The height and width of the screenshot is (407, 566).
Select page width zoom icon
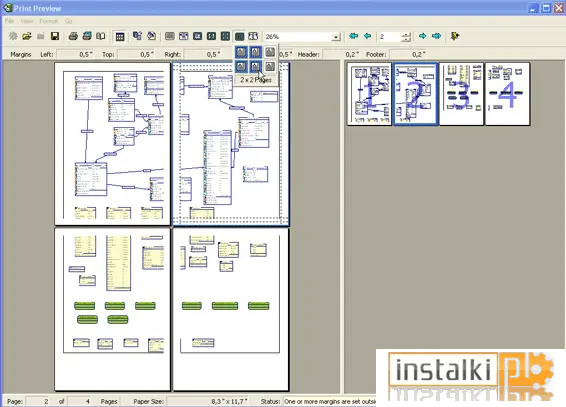183,36
